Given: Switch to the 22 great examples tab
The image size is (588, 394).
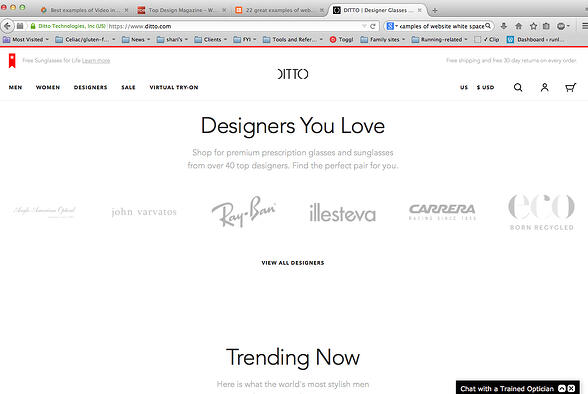Looking at the screenshot, I should coord(279,10).
